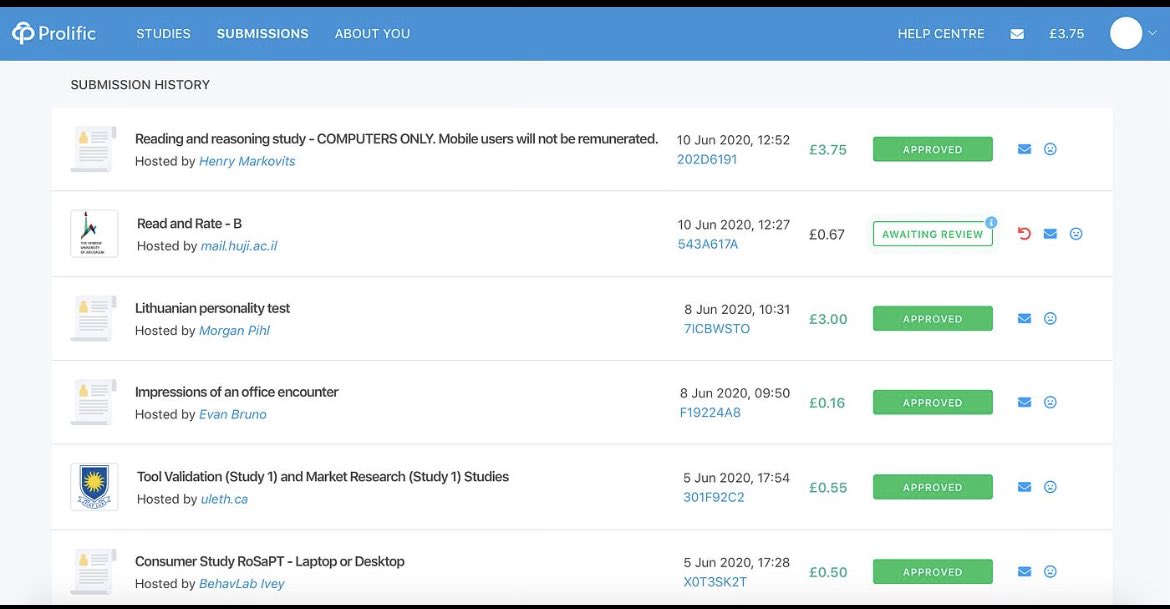The width and height of the screenshot is (1170, 609).
Task: Message researcher for Tool Validation study
Action: point(1024,487)
